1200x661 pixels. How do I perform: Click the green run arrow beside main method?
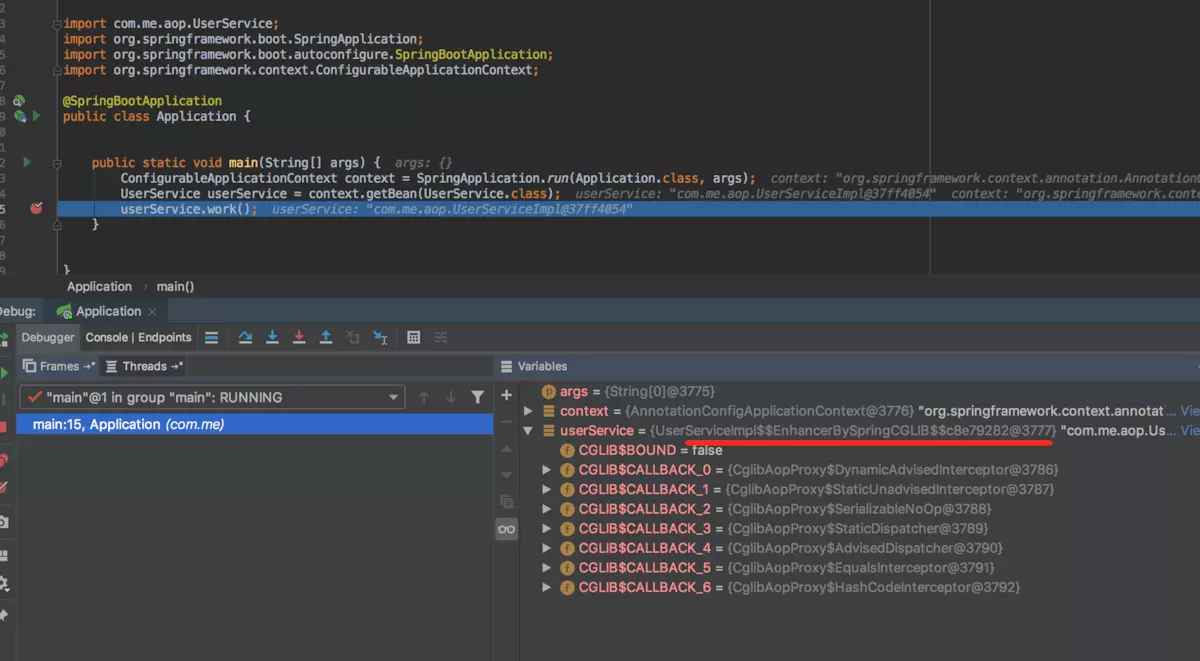pos(27,162)
